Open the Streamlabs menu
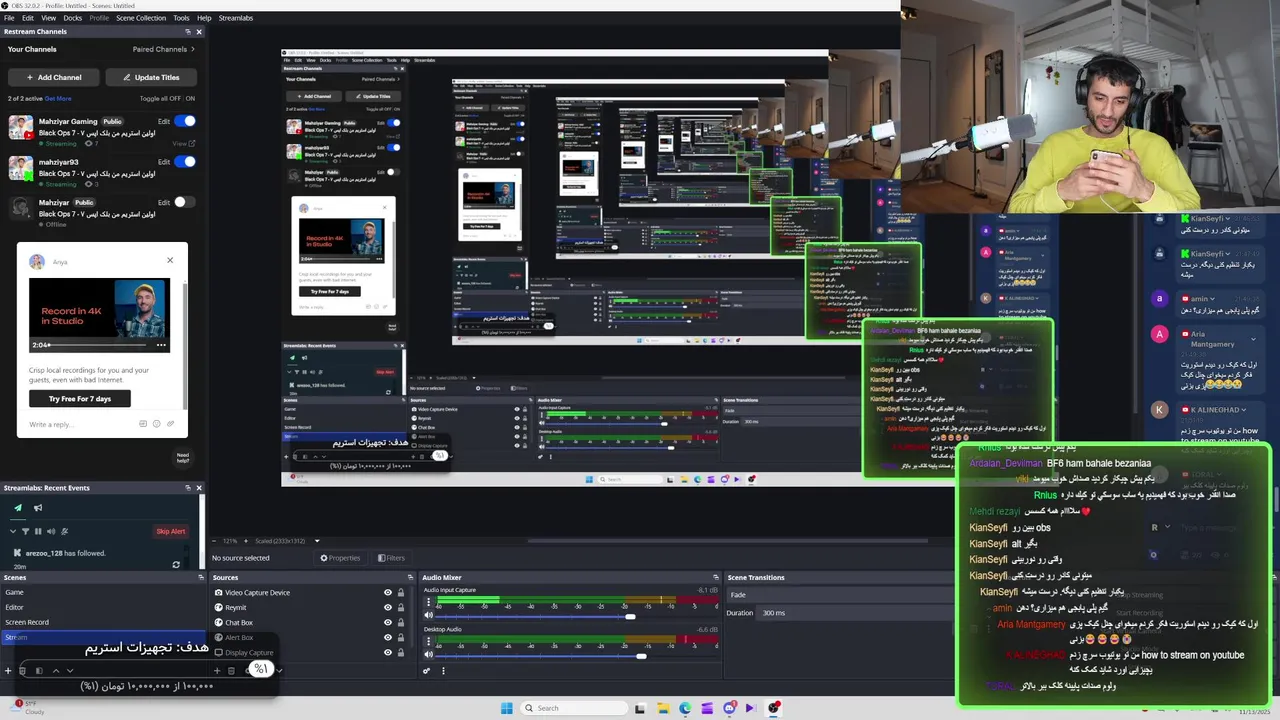This screenshot has height=720, width=1280. [236, 18]
